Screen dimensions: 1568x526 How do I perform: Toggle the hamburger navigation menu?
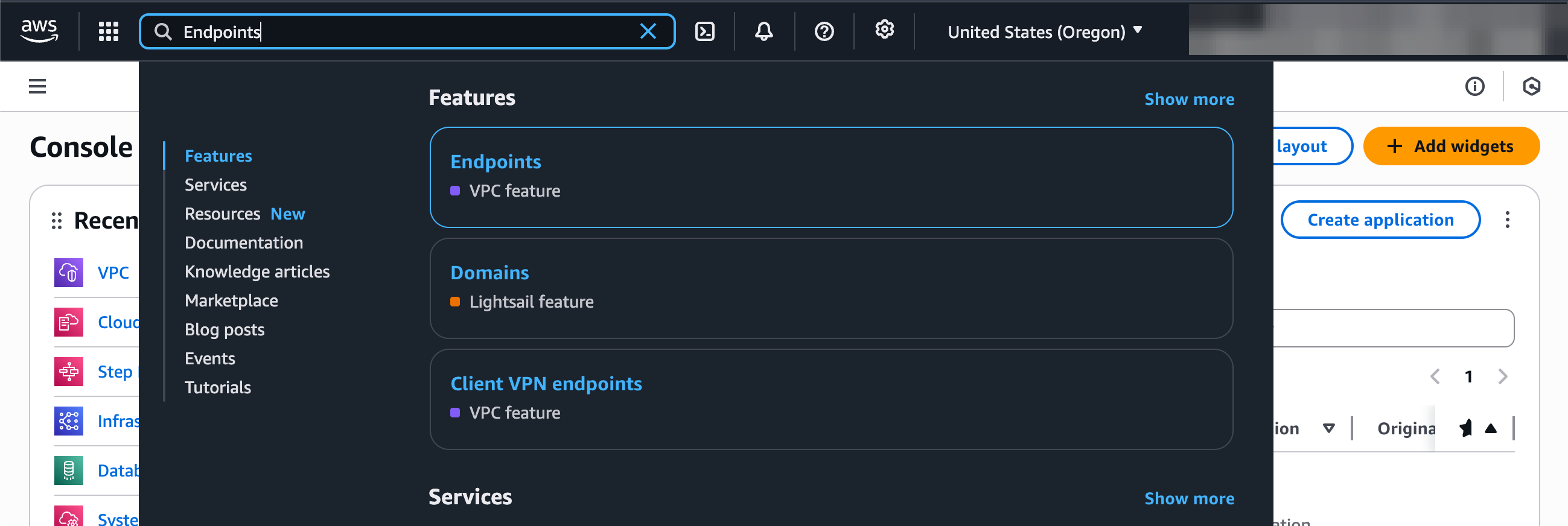point(37,86)
